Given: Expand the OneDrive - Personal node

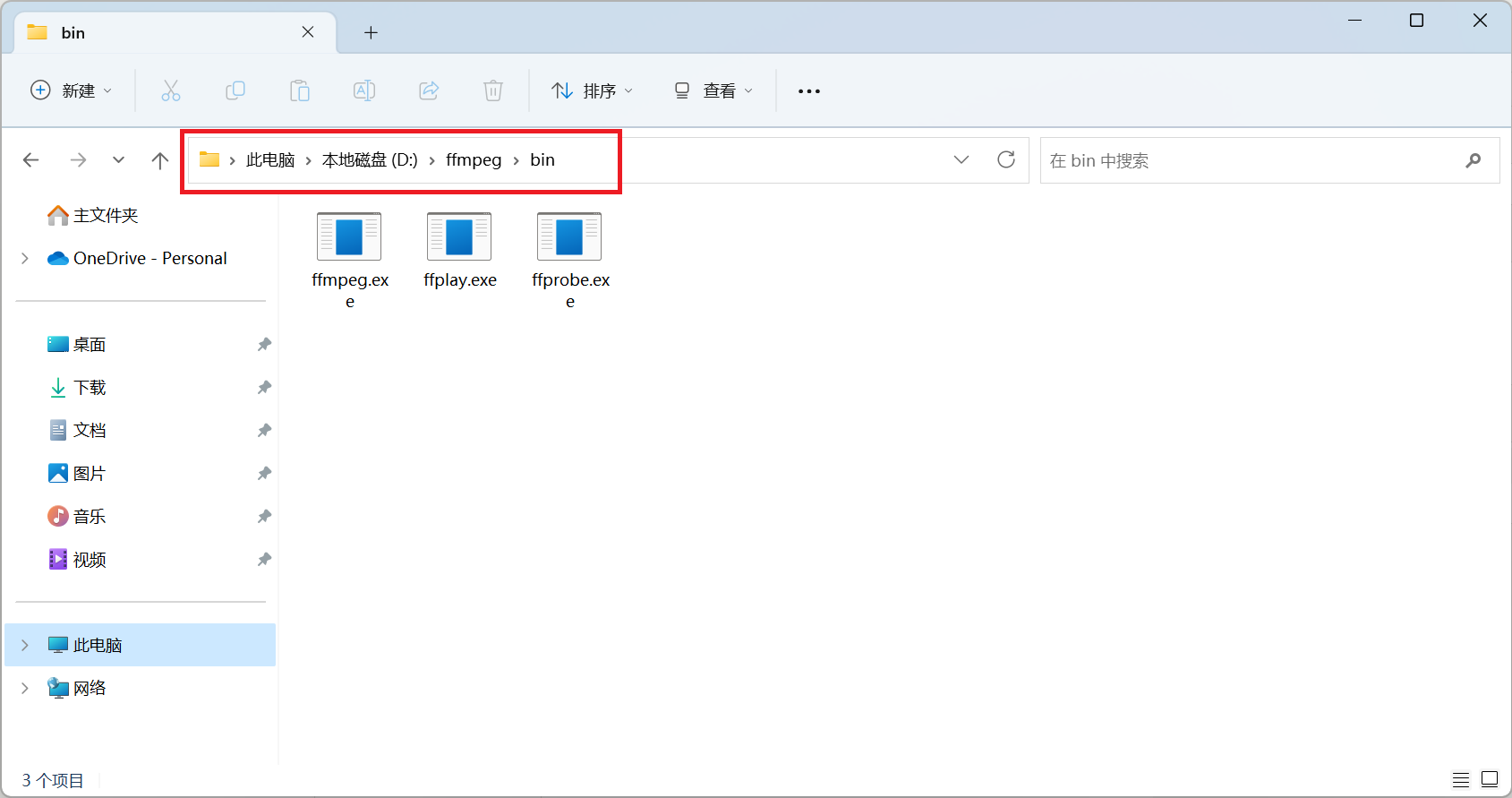Looking at the screenshot, I should (x=25, y=258).
